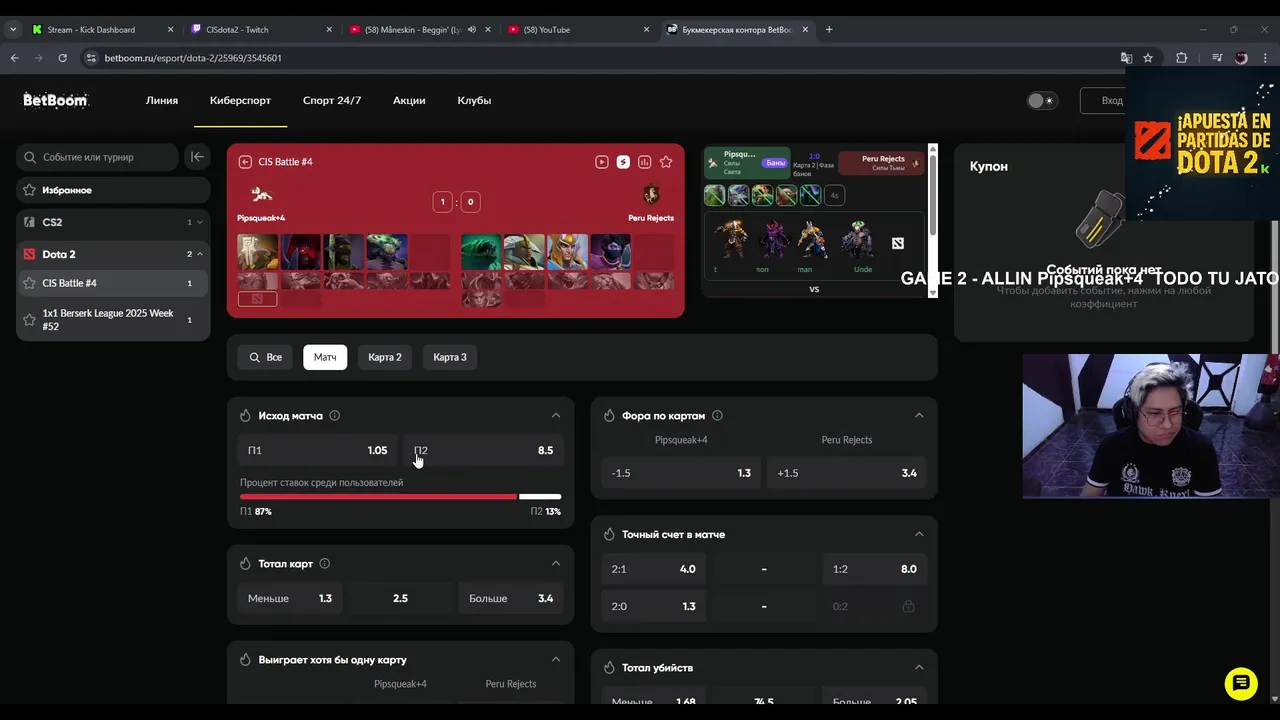Collapse the Точный счет в матче section
The image size is (1280, 720).
[x=919, y=534]
